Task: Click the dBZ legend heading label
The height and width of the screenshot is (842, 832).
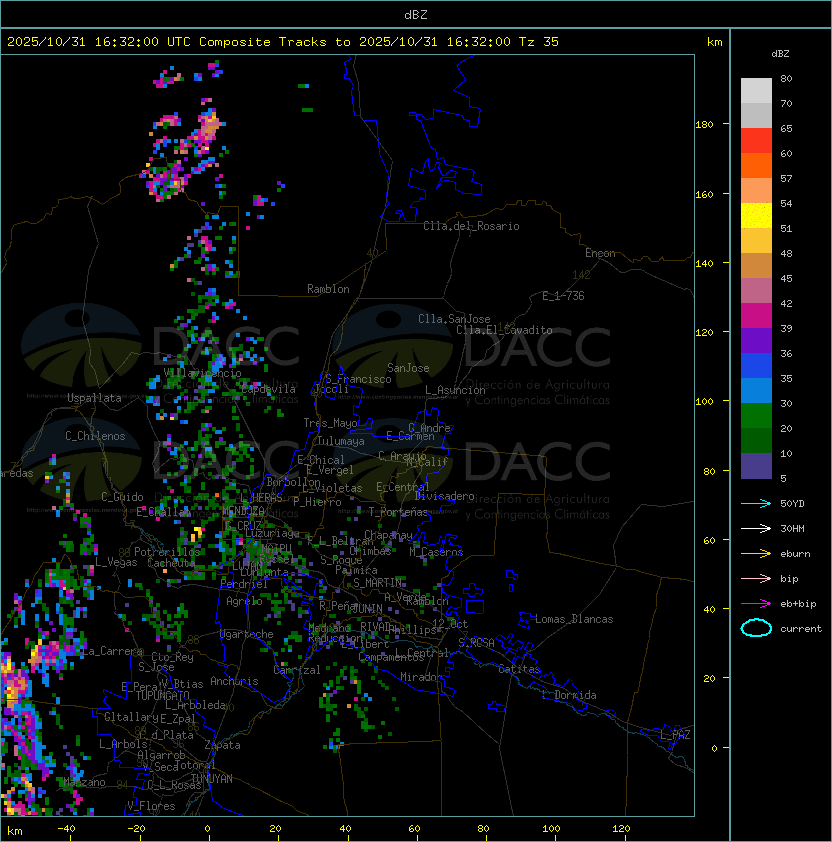Action: pyautogui.click(x=780, y=54)
